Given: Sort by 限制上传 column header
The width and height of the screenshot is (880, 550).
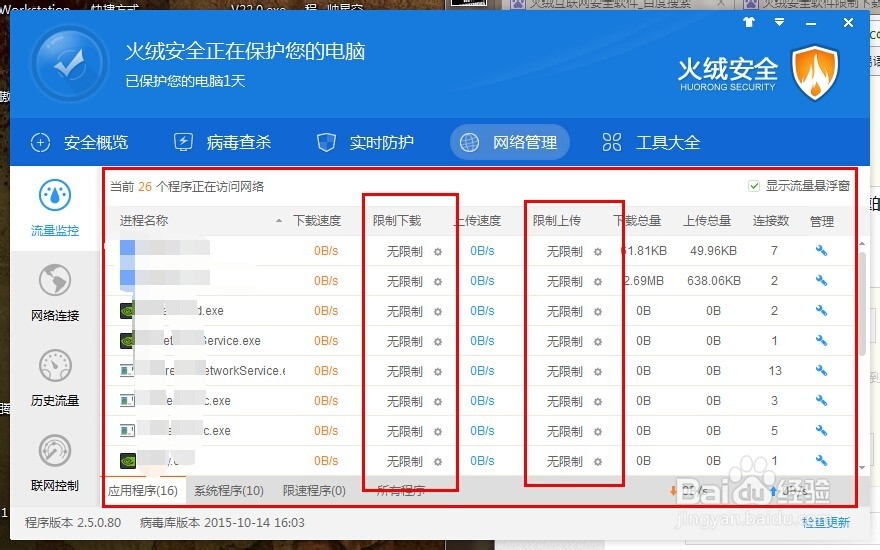Looking at the screenshot, I should pyautogui.click(x=557, y=221).
